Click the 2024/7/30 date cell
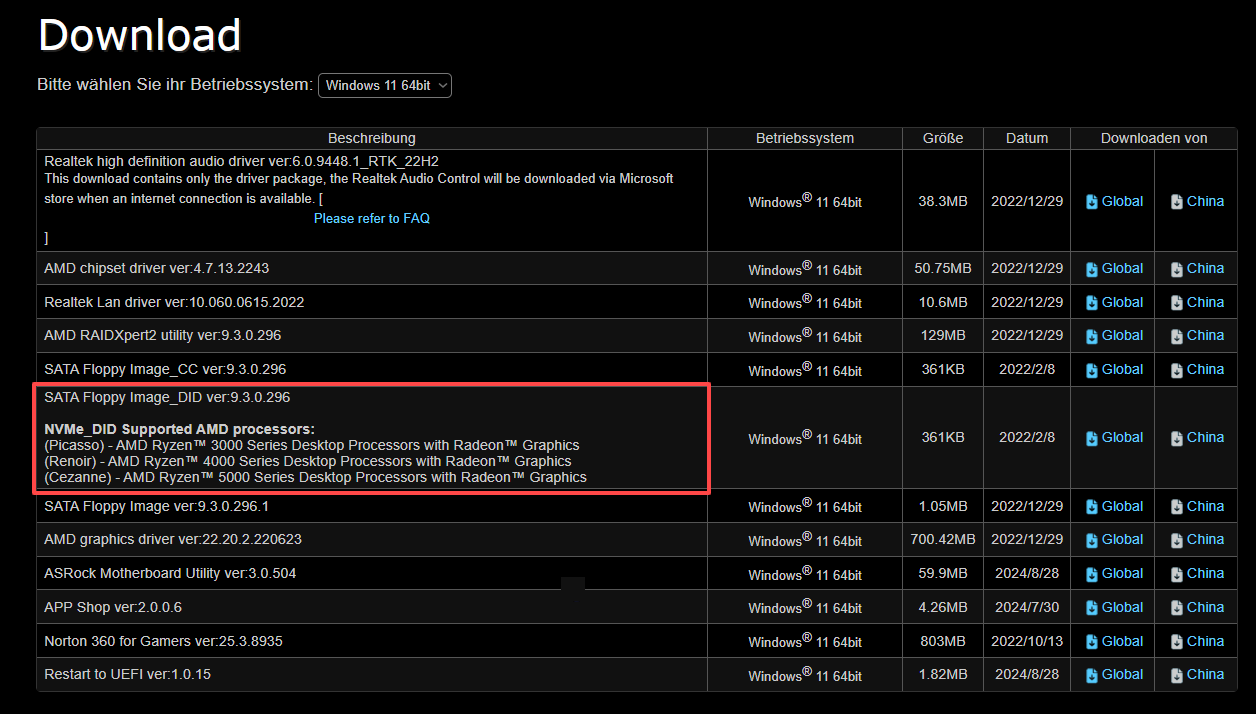Image resolution: width=1256 pixels, height=714 pixels. 1027,607
